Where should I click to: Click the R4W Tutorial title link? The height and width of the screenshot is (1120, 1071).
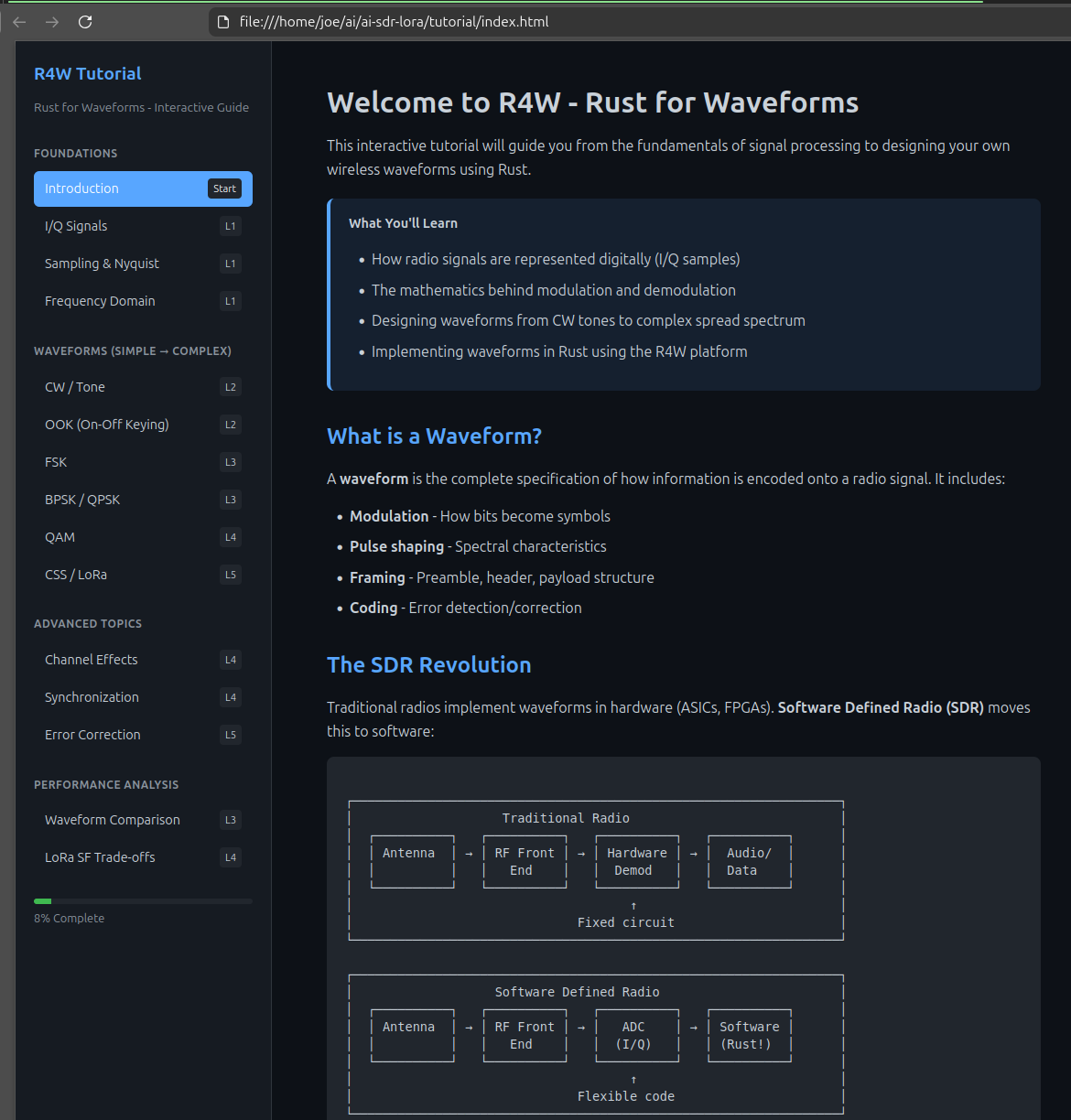click(88, 74)
